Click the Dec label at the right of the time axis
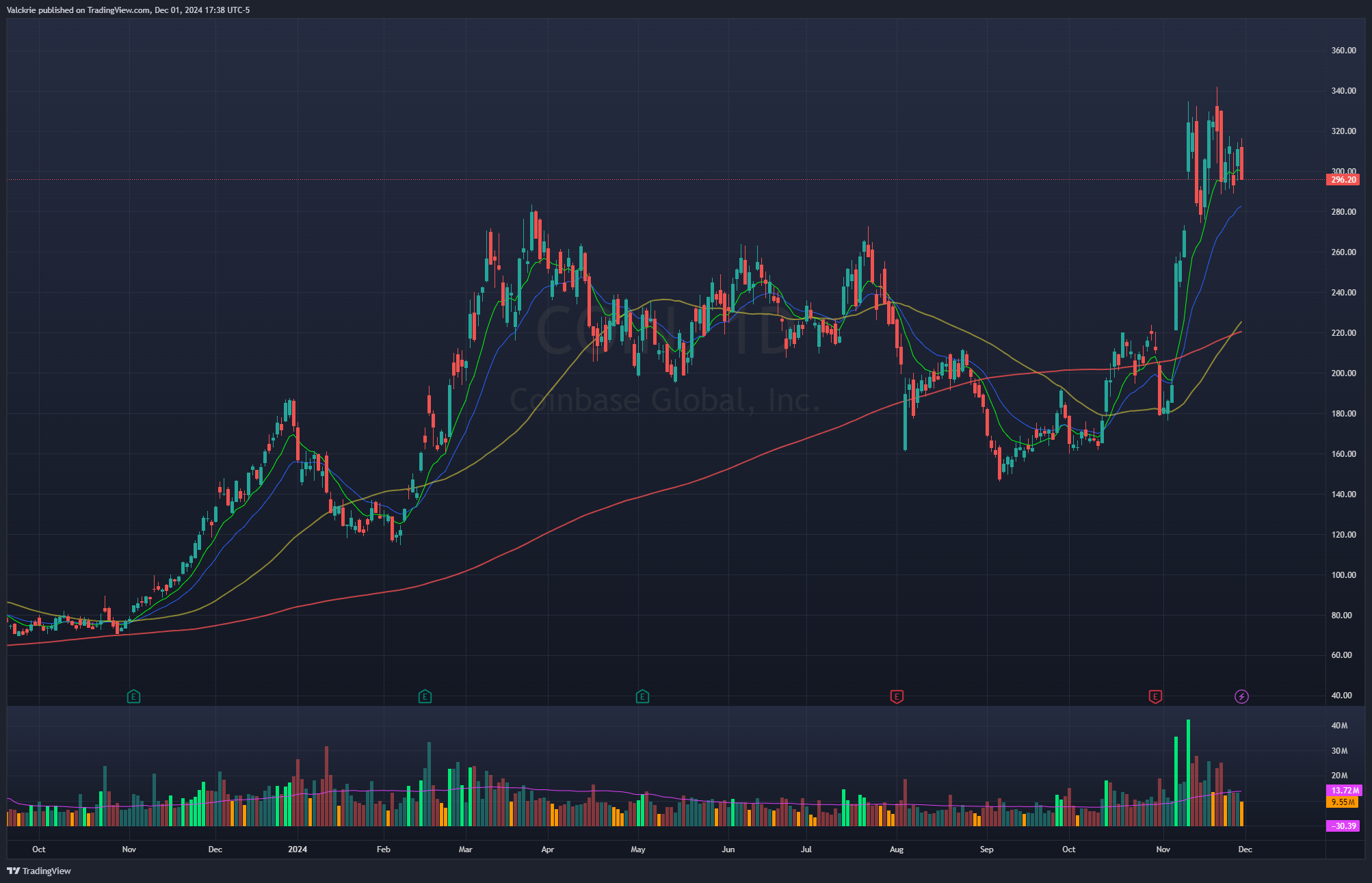Image resolution: width=1372 pixels, height=883 pixels. coord(1245,849)
